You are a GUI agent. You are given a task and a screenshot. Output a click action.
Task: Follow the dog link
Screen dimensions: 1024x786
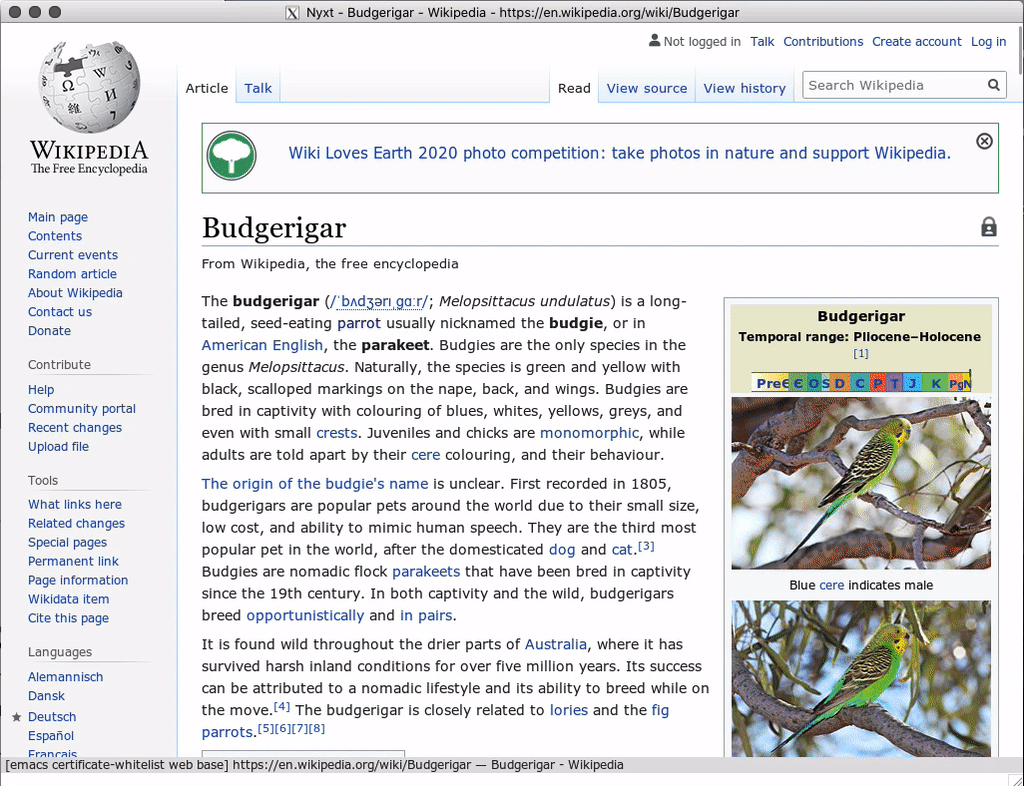pos(562,550)
